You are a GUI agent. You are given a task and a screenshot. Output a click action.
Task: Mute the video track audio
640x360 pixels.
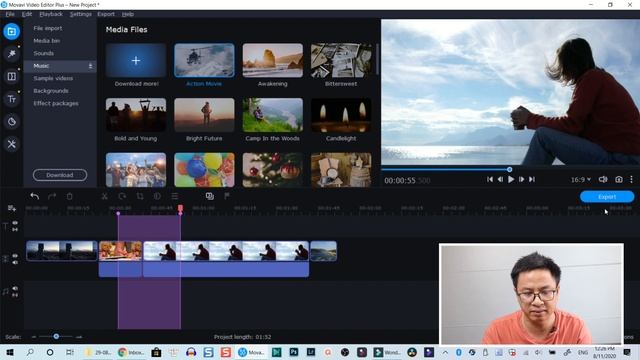(15, 262)
